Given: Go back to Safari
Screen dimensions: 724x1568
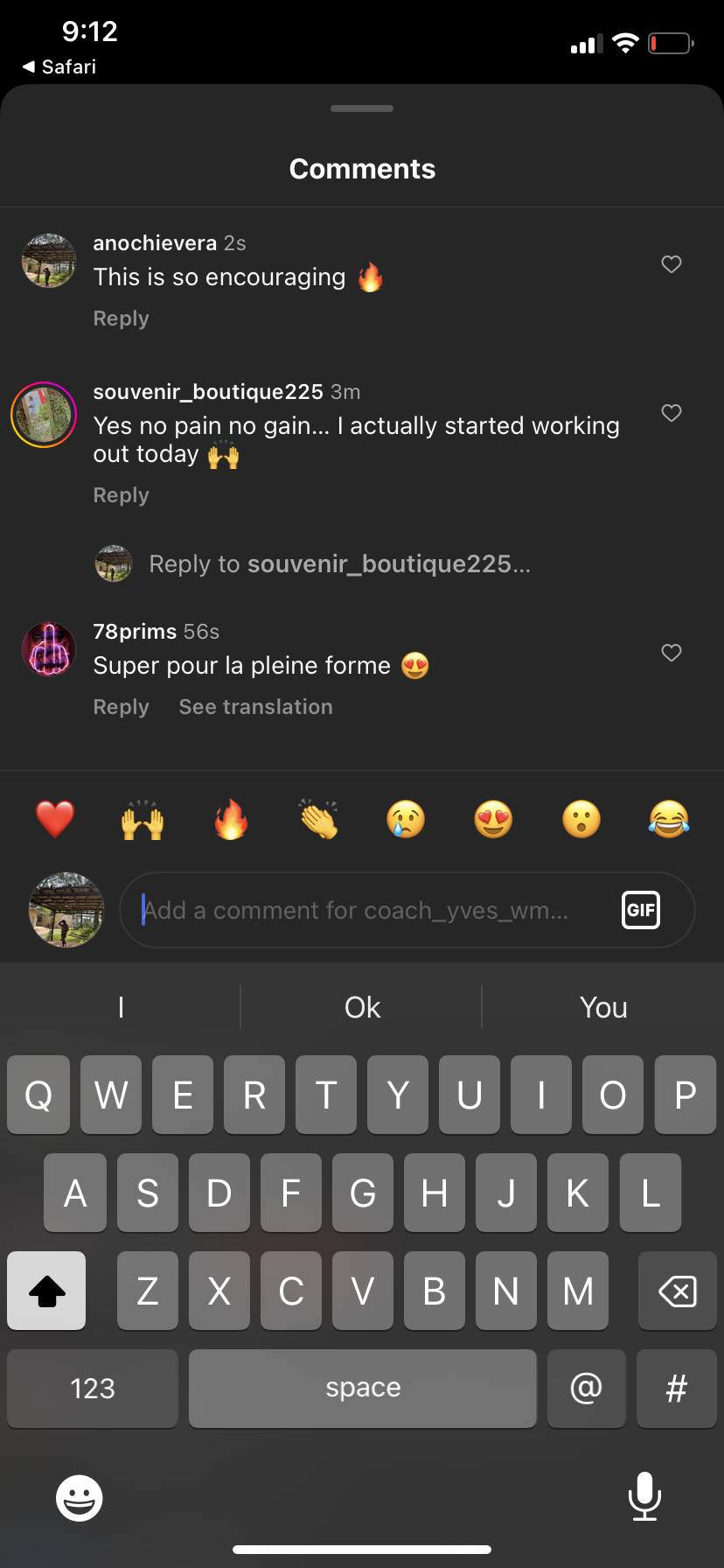Looking at the screenshot, I should (x=59, y=66).
